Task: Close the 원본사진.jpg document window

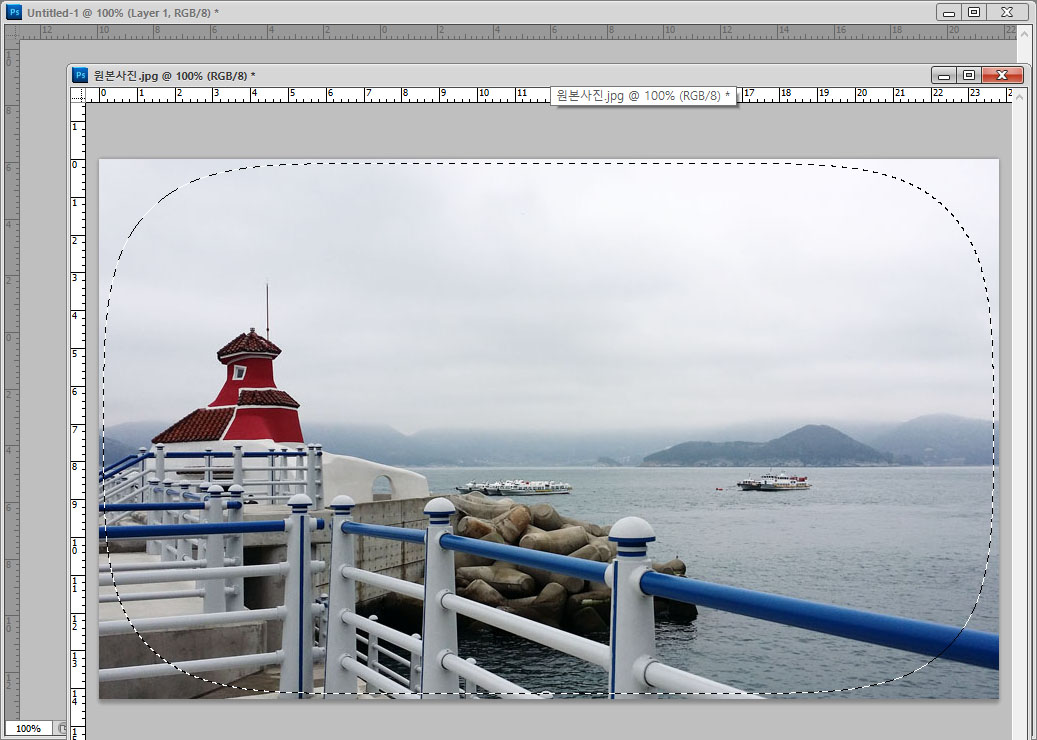Action: (1002, 75)
